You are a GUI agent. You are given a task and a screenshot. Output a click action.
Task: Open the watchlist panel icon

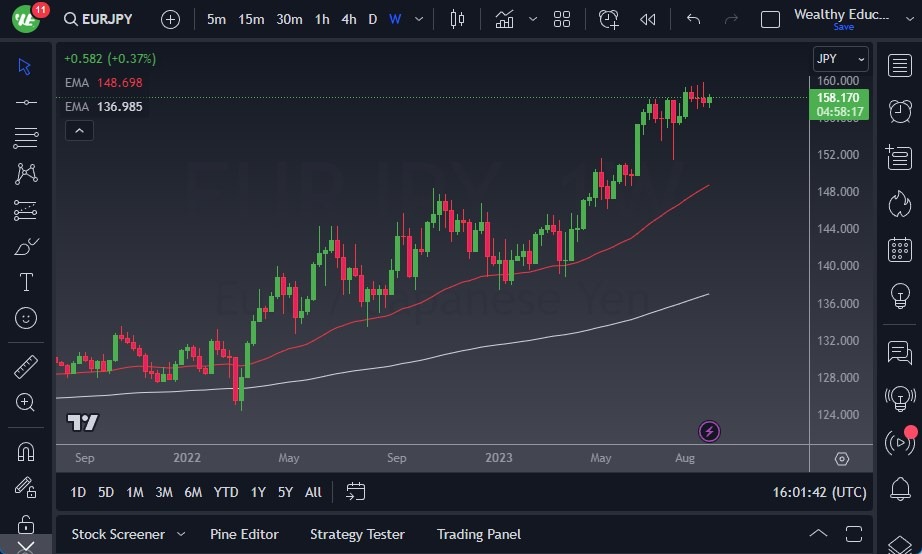(899, 65)
